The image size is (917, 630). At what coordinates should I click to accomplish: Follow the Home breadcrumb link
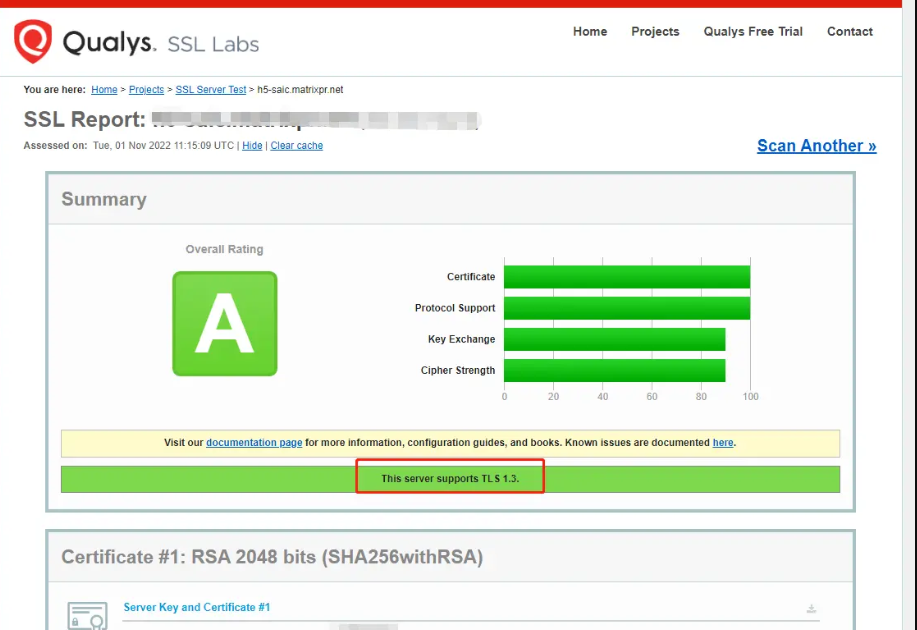click(104, 89)
